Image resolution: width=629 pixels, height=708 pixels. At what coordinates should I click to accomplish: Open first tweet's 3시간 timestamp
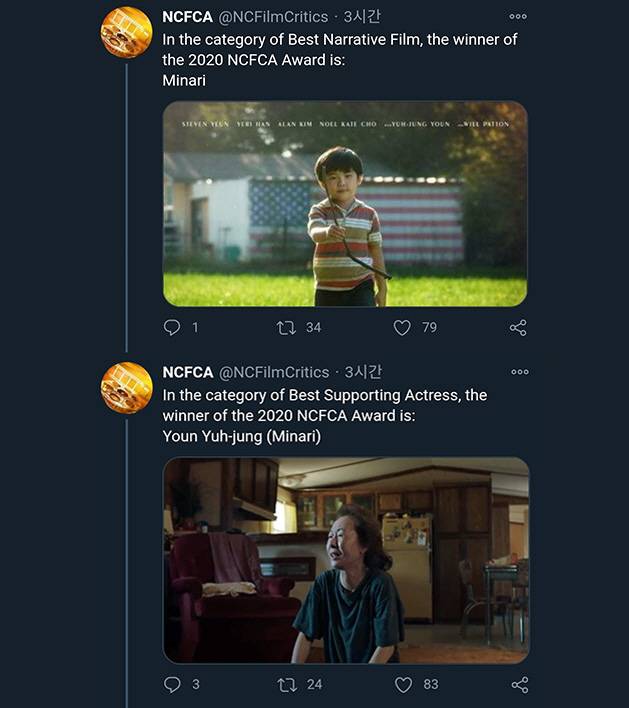(361, 17)
